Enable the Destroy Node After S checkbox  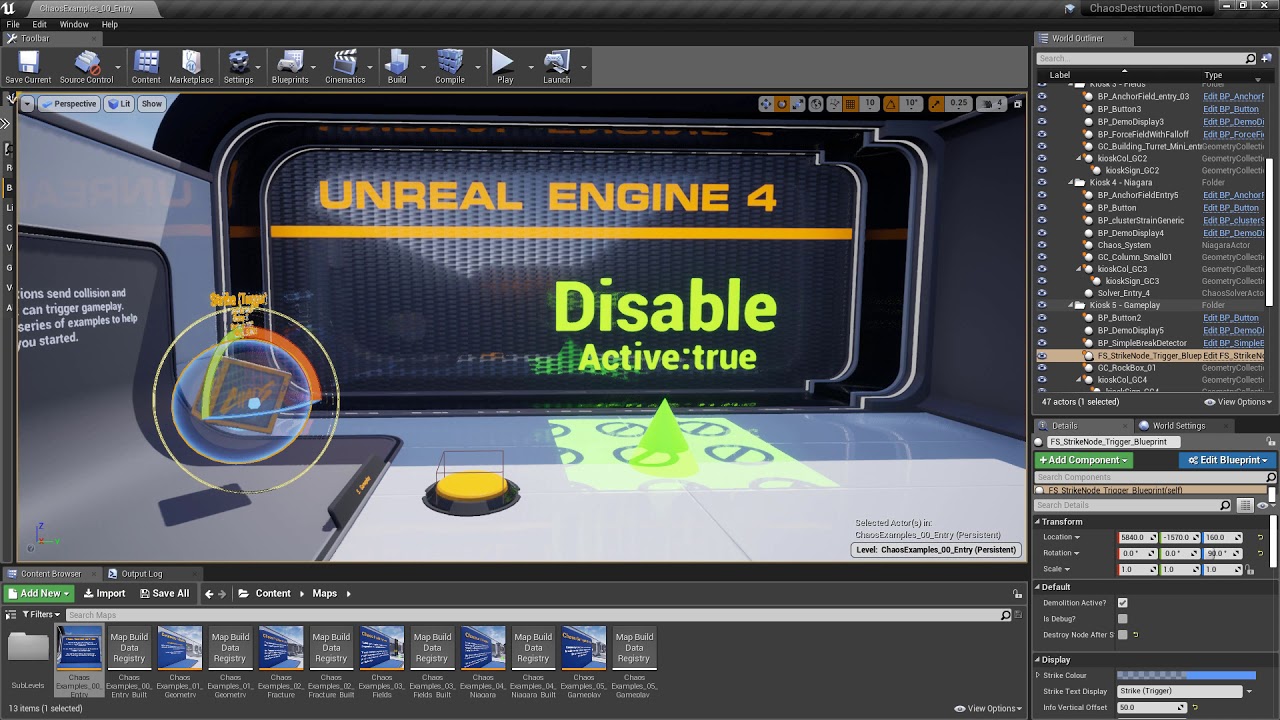coord(1123,635)
